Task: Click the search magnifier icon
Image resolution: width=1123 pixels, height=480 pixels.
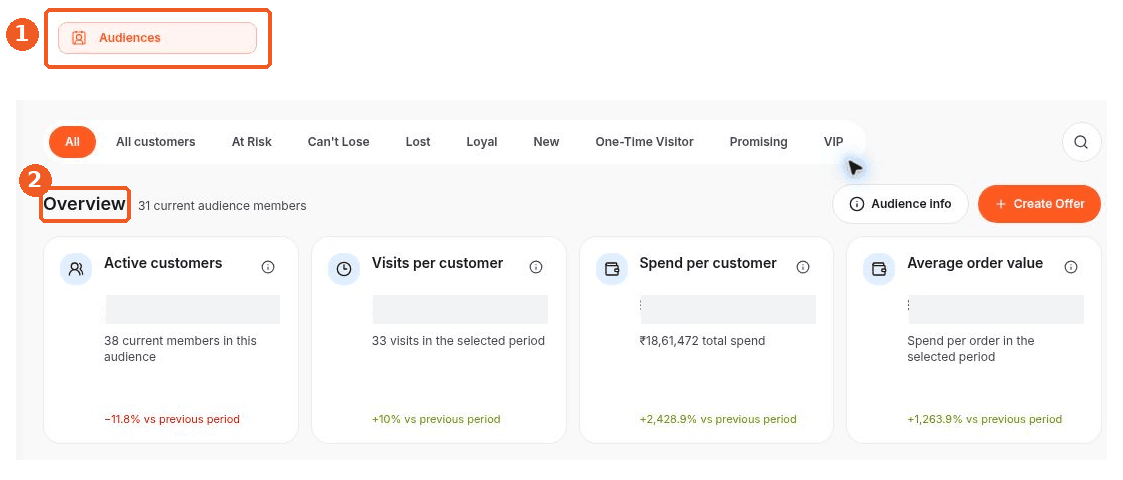Action: click(1081, 142)
